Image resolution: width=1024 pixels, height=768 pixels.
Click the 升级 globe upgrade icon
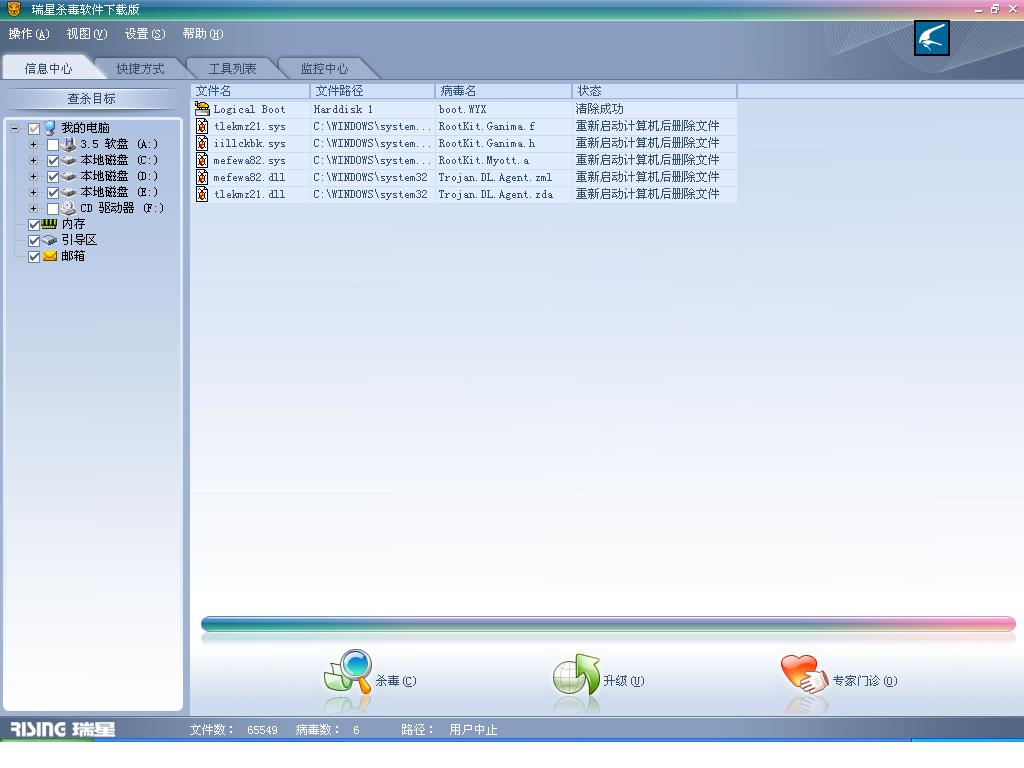point(575,675)
